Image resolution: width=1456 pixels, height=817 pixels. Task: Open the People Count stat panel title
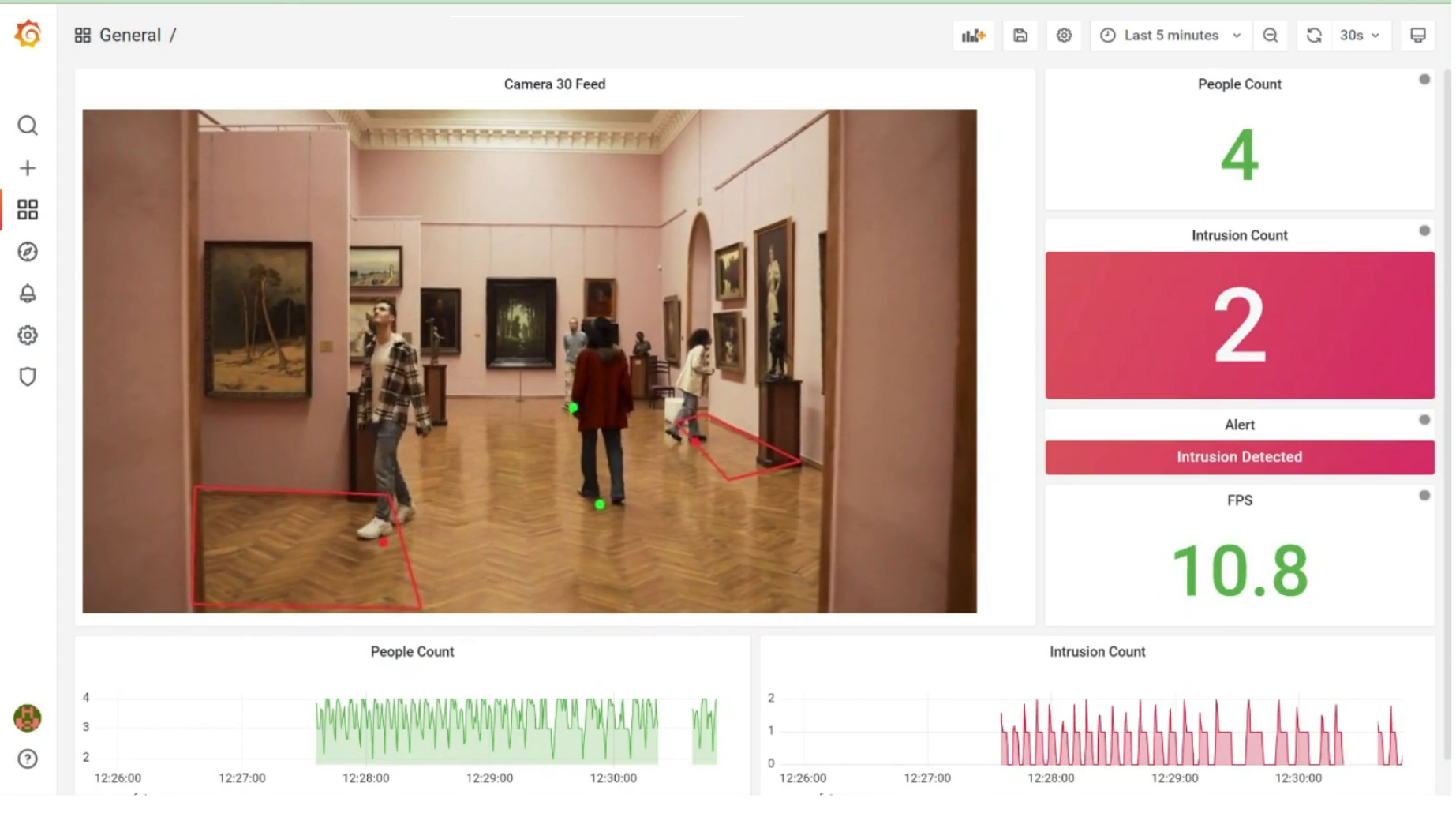point(1239,84)
